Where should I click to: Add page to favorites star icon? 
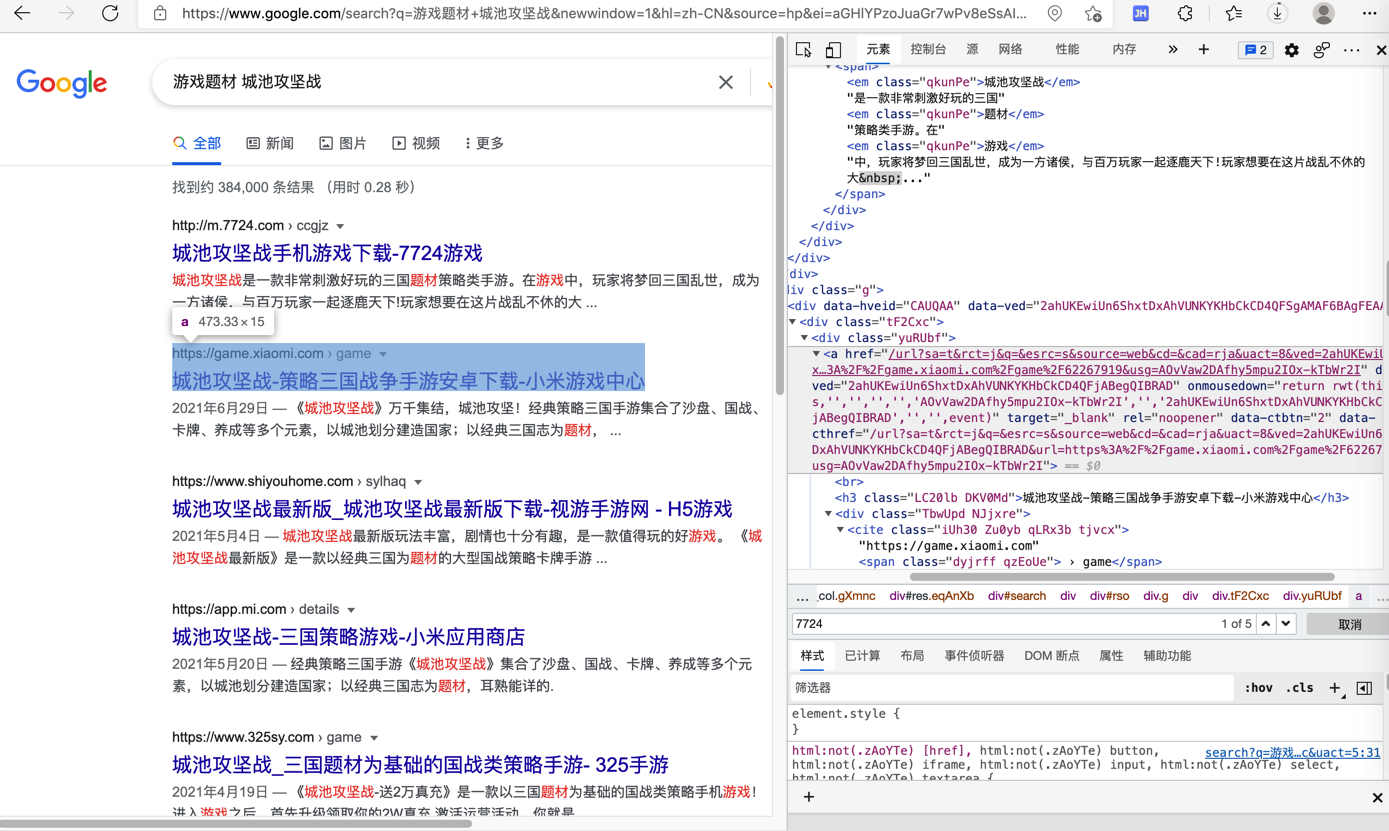pyautogui.click(x=1093, y=14)
